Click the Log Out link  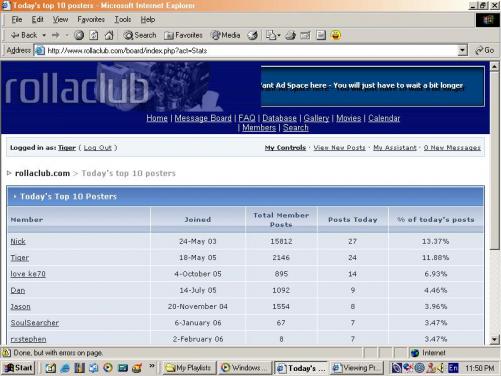(97, 148)
